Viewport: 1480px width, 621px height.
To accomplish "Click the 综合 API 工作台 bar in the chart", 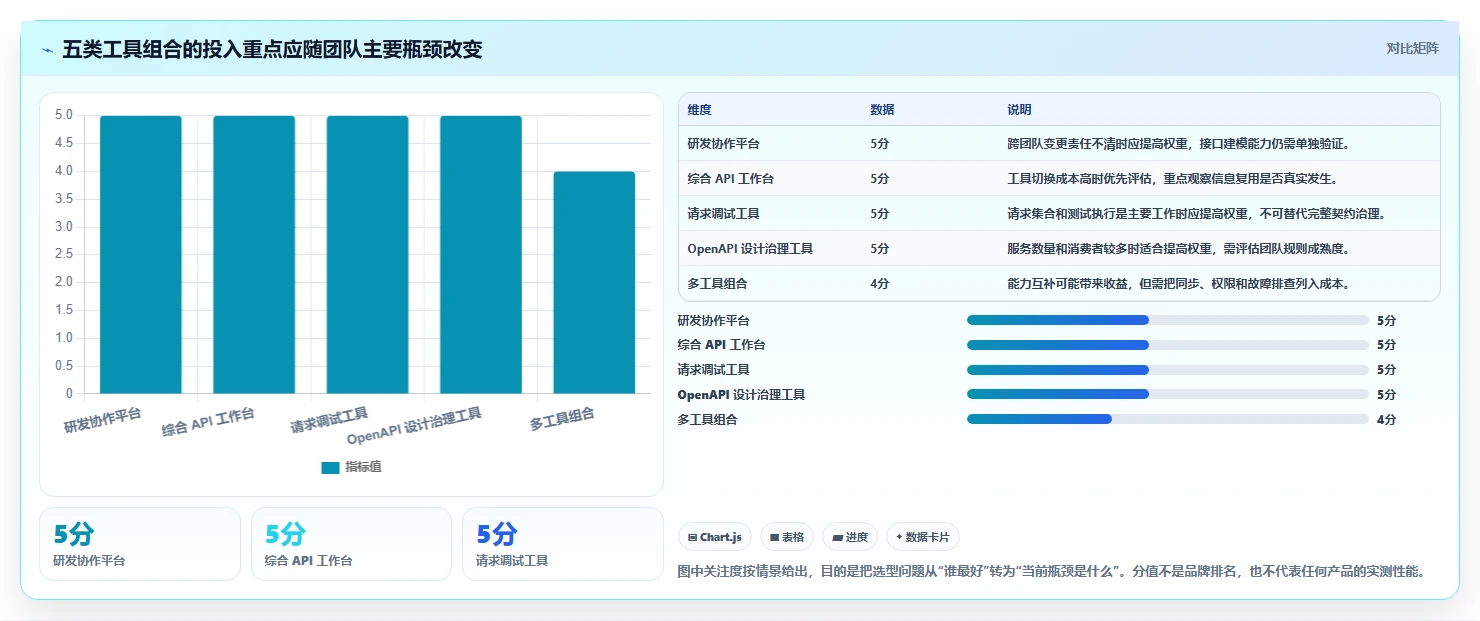I will point(254,254).
